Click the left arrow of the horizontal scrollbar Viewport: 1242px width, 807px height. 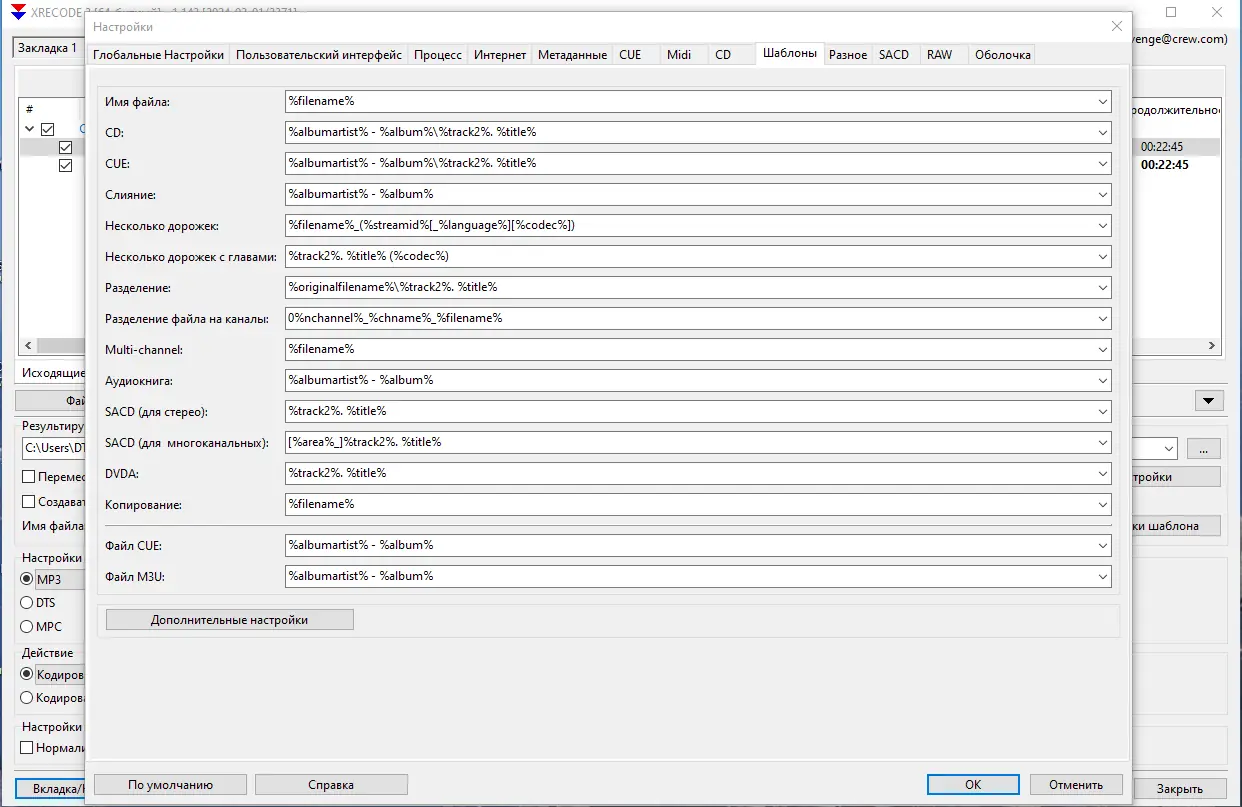tap(26, 345)
